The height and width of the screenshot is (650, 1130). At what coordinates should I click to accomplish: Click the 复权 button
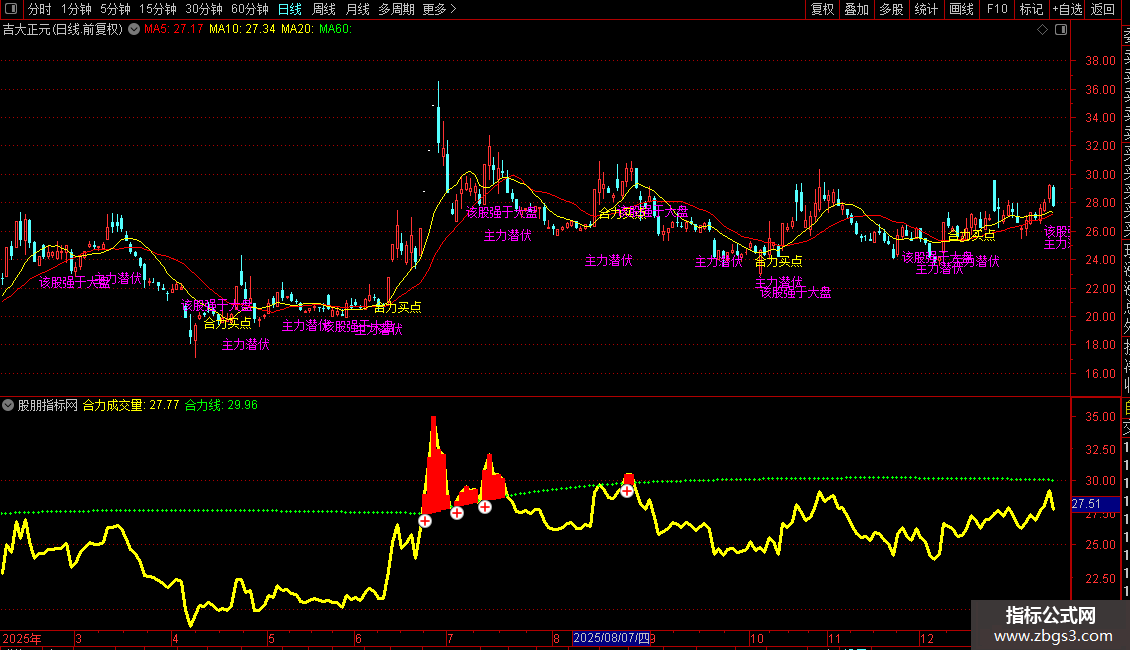coord(822,9)
